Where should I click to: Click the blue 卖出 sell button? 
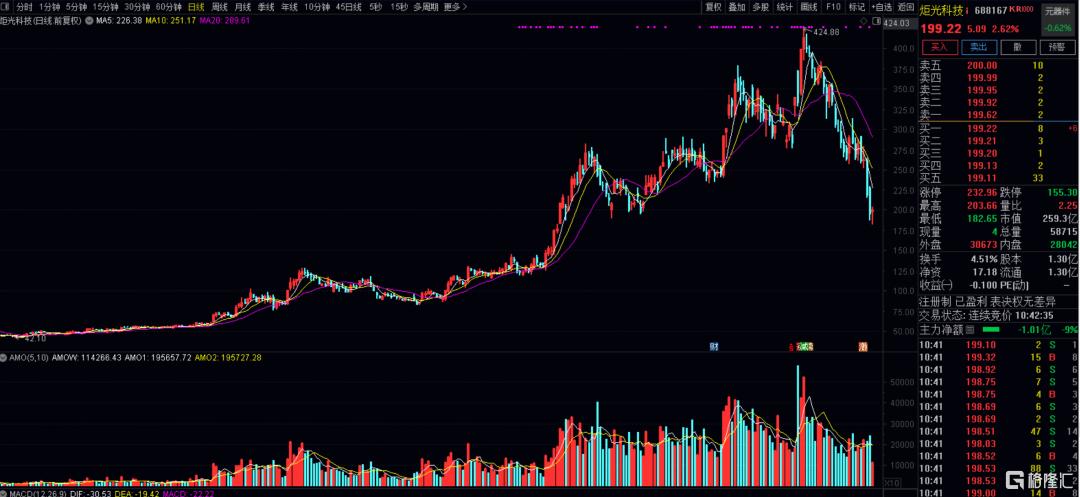point(979,47)
